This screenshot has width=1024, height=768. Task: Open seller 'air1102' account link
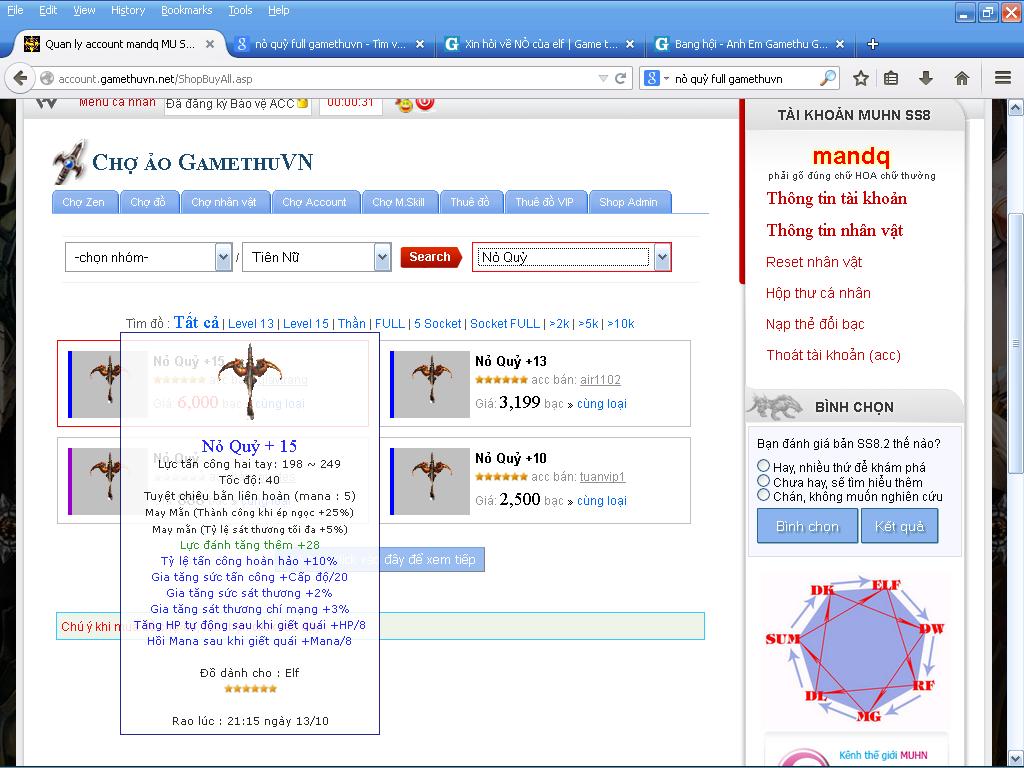[600, 380]
